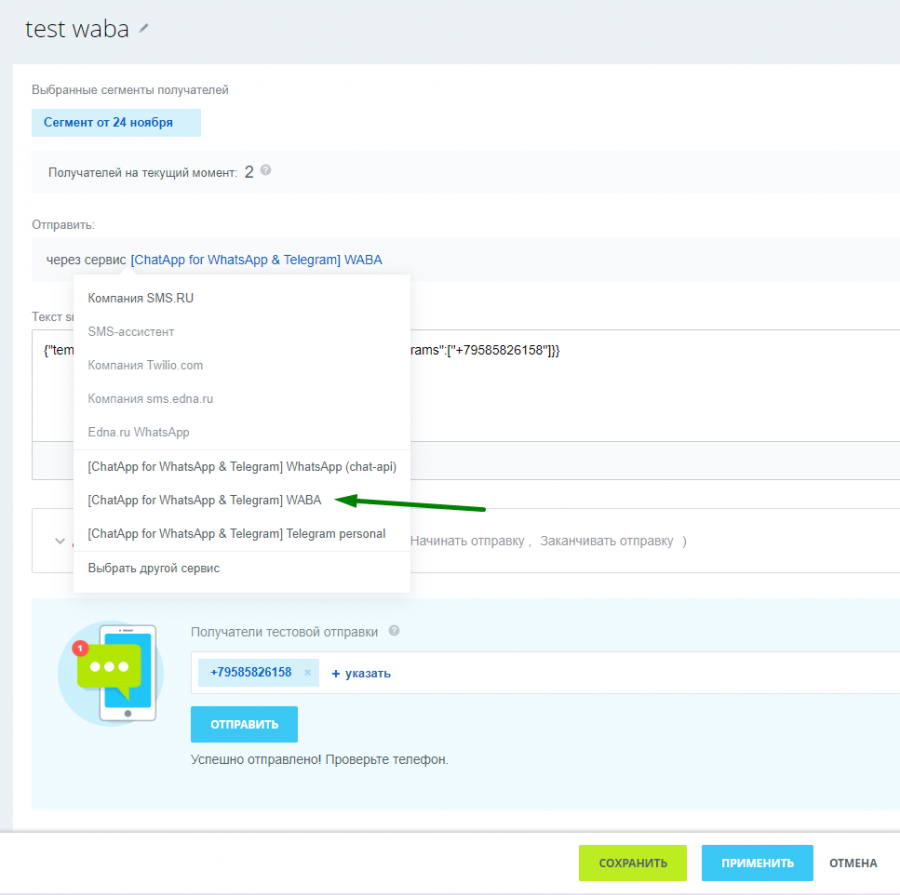This screenshot has height=895, width=900.
Task: Select Edna.ru WhatsApp service
Action: 138,433
